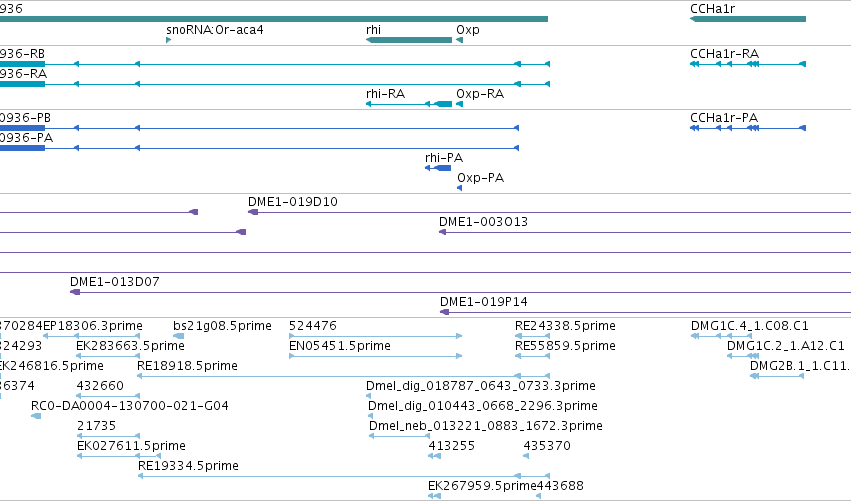
Task: Select the rhi-RA transcript exon block
Action: click(444, 104)
